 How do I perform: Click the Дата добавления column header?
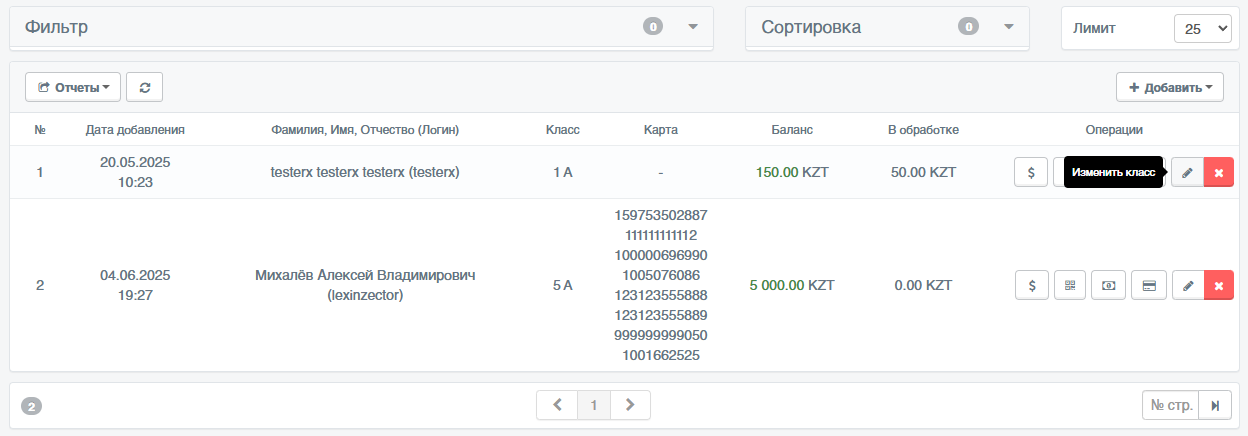click(135, 130)
